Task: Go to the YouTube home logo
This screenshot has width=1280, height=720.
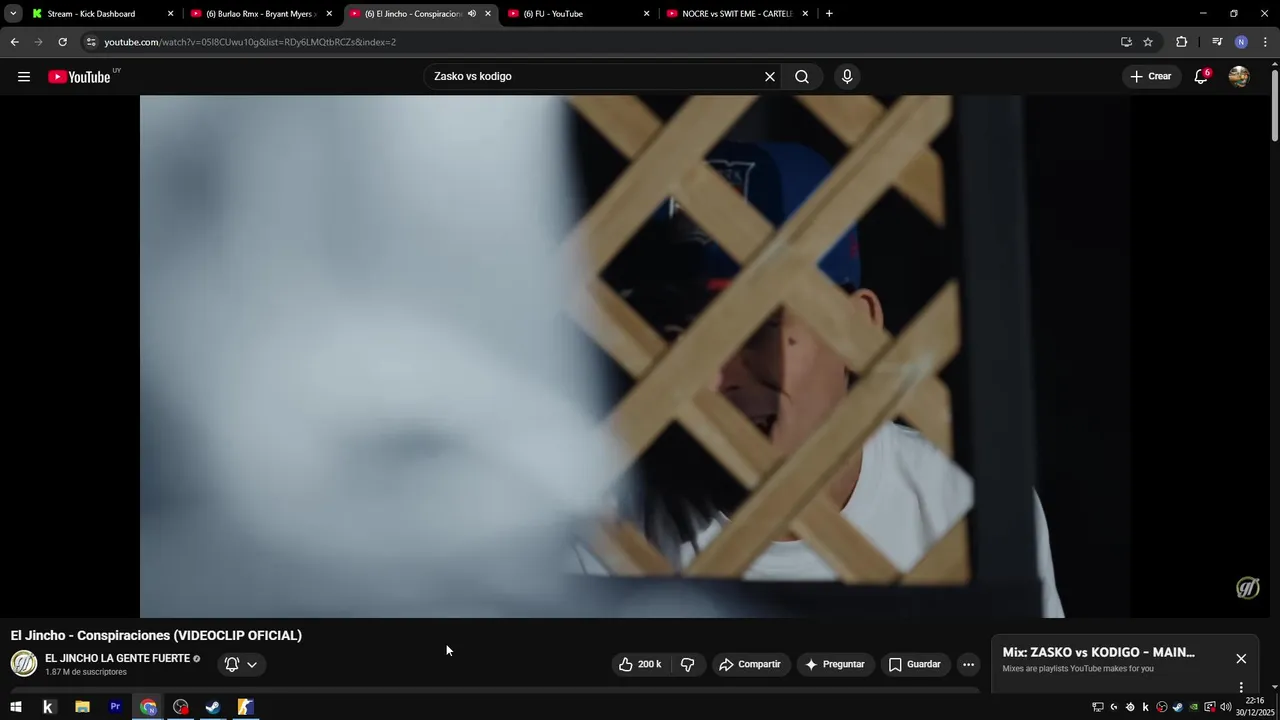Action: click(x=79, y=77)
